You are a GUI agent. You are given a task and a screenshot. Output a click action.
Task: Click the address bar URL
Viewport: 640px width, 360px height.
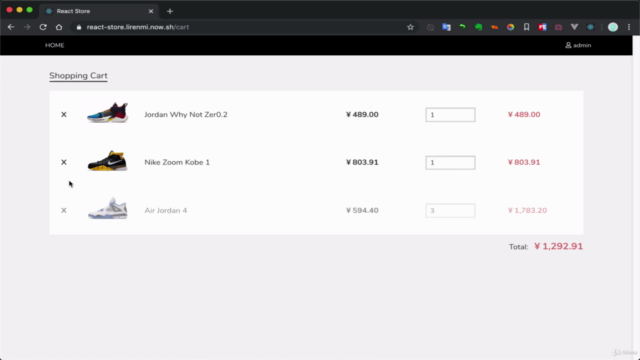(138, 27)
